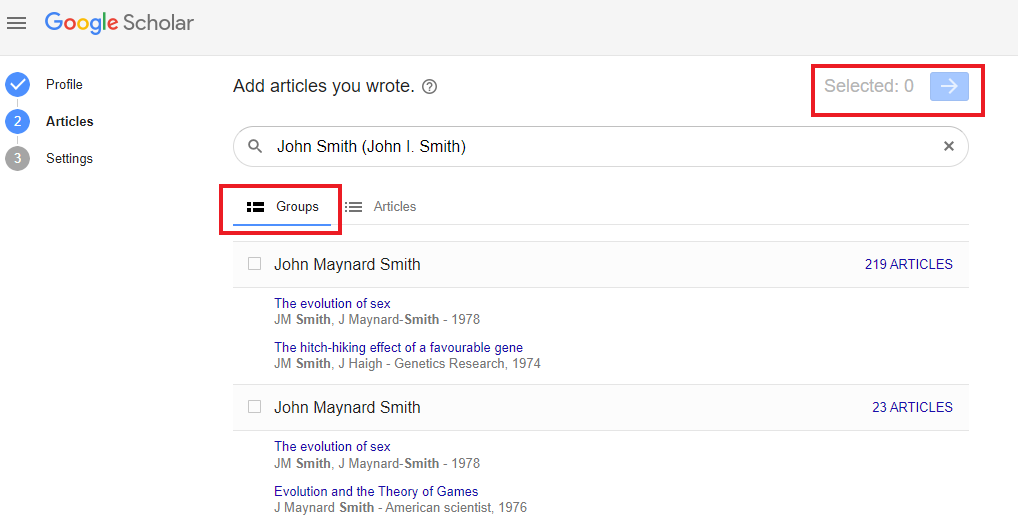Click the Profile step checkmark circle

click(18, 84)
